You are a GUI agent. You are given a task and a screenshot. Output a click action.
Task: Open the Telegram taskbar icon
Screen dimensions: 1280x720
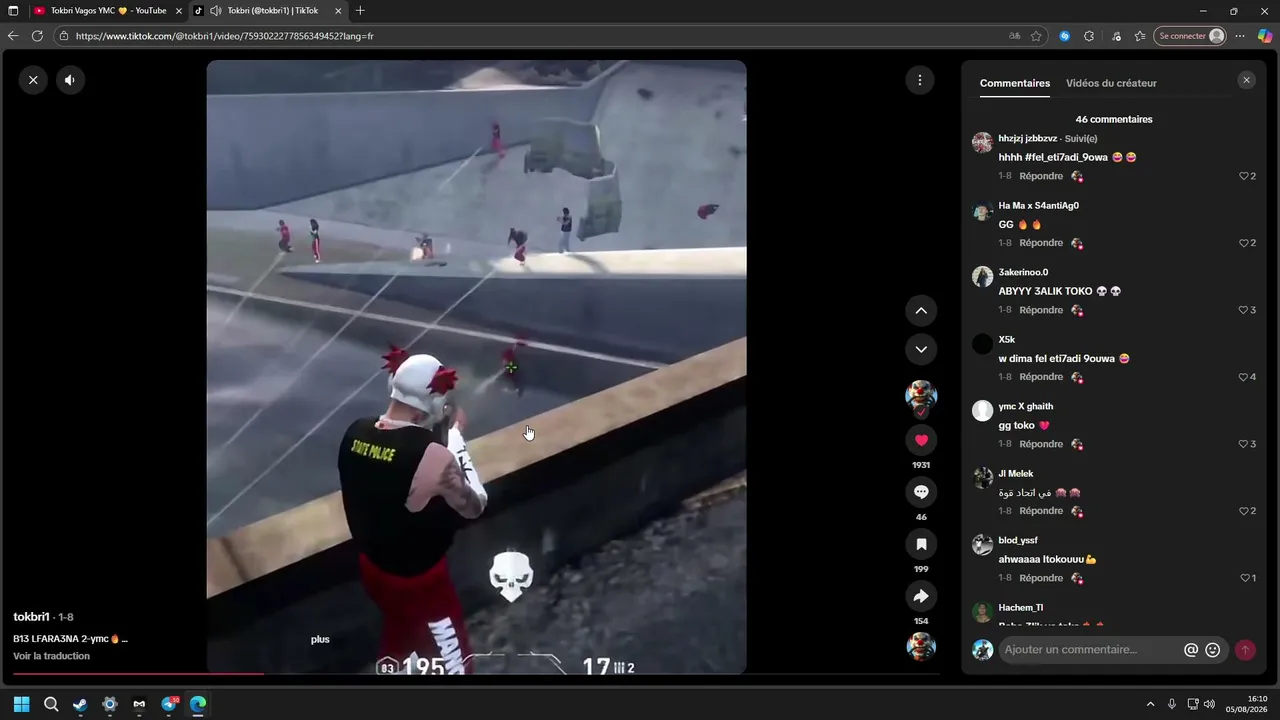(169, 704)
